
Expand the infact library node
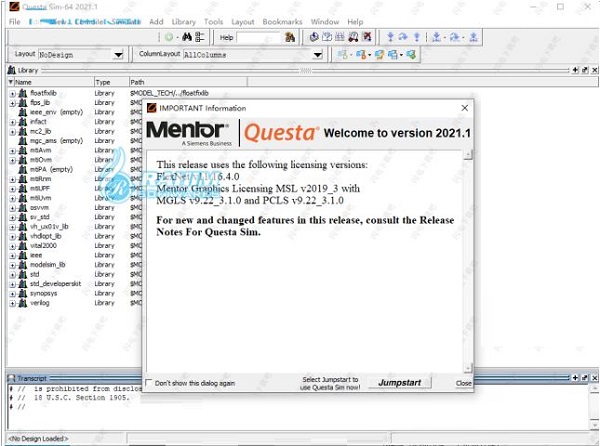pos(13,122)
